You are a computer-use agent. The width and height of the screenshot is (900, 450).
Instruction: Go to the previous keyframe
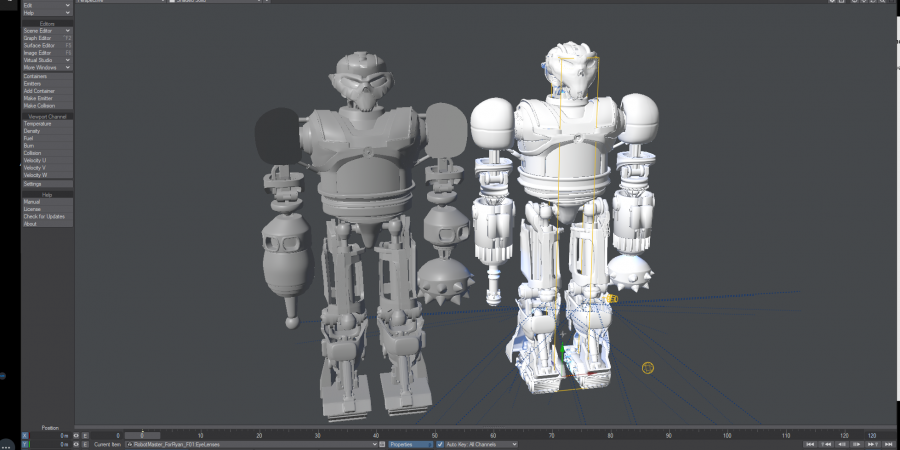(826, 444)
